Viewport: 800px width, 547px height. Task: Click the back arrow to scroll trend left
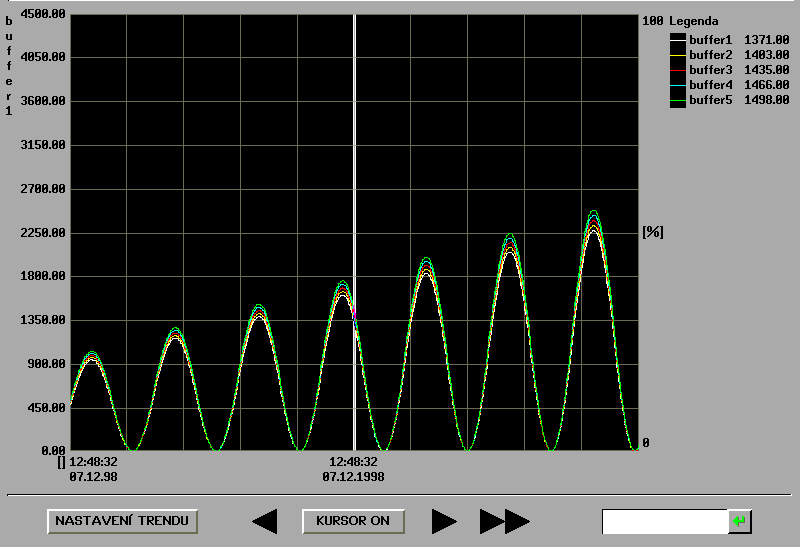click(x=265, y=521)
